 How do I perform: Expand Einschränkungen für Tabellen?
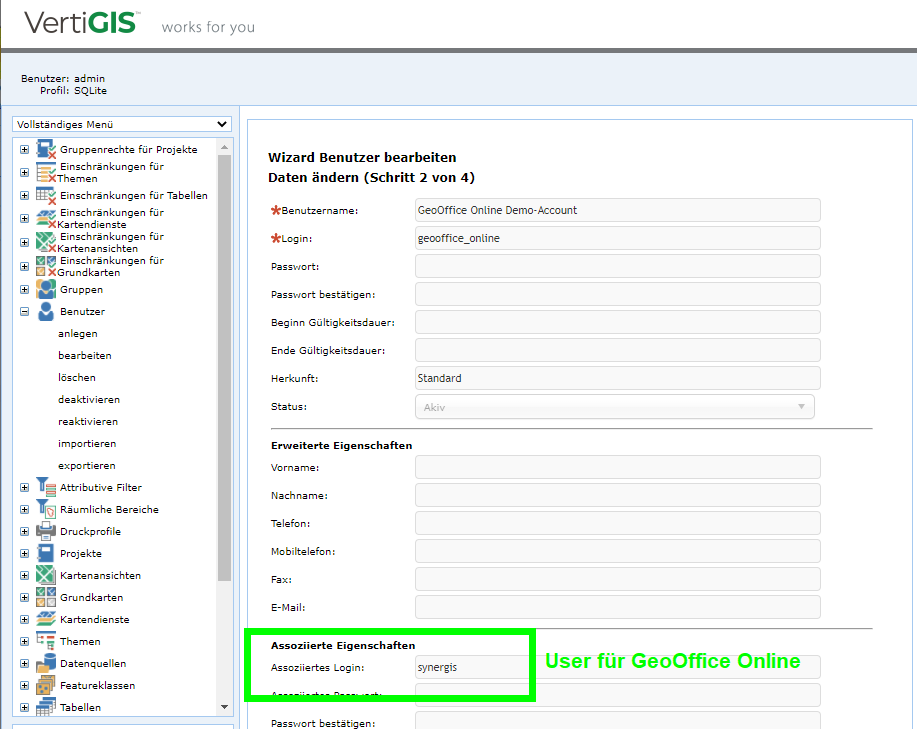(23, 195)
